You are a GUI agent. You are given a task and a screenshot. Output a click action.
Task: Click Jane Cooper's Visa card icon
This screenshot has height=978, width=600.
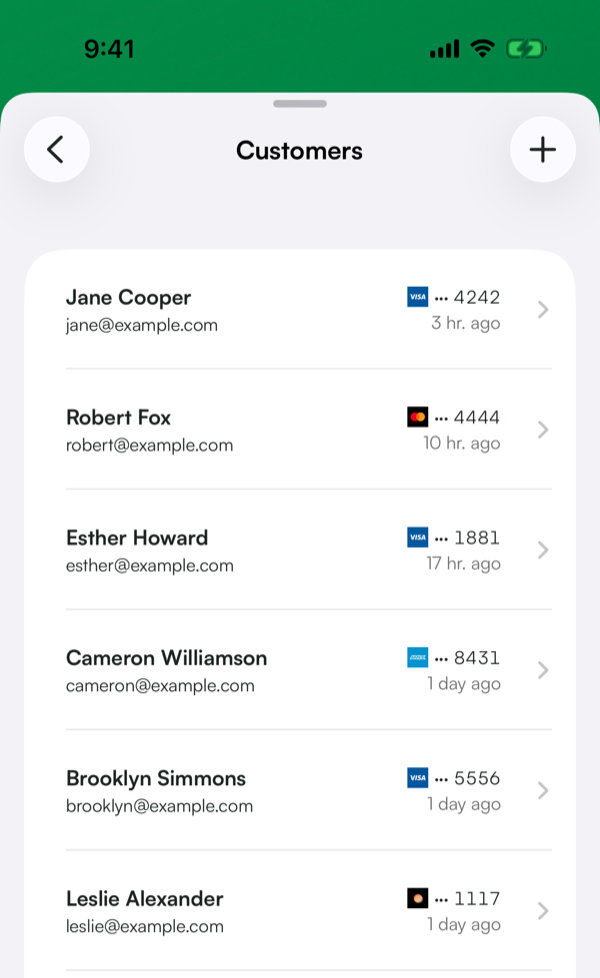pos(417,297)
